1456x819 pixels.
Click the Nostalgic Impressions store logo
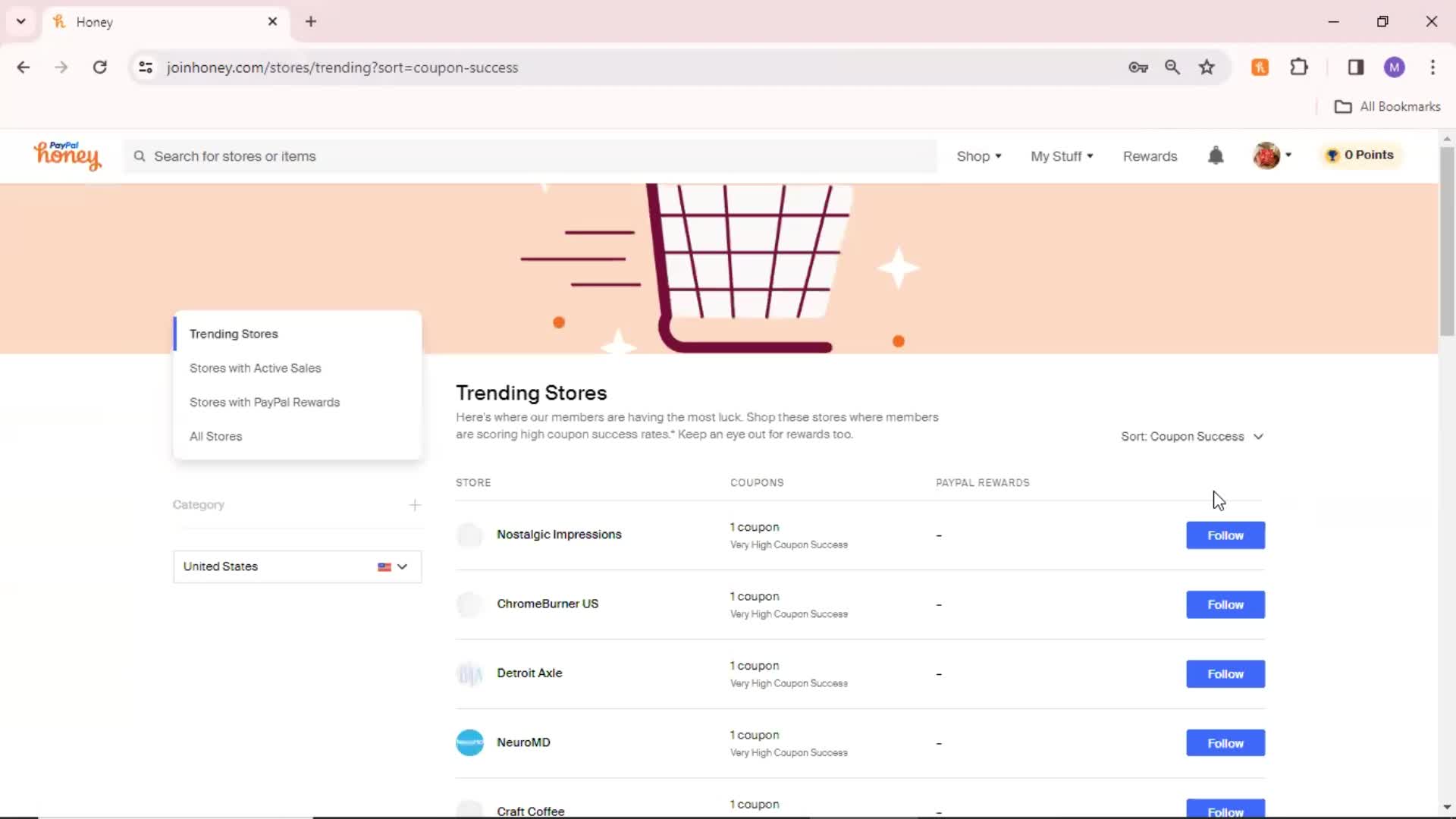coord(469,535)
